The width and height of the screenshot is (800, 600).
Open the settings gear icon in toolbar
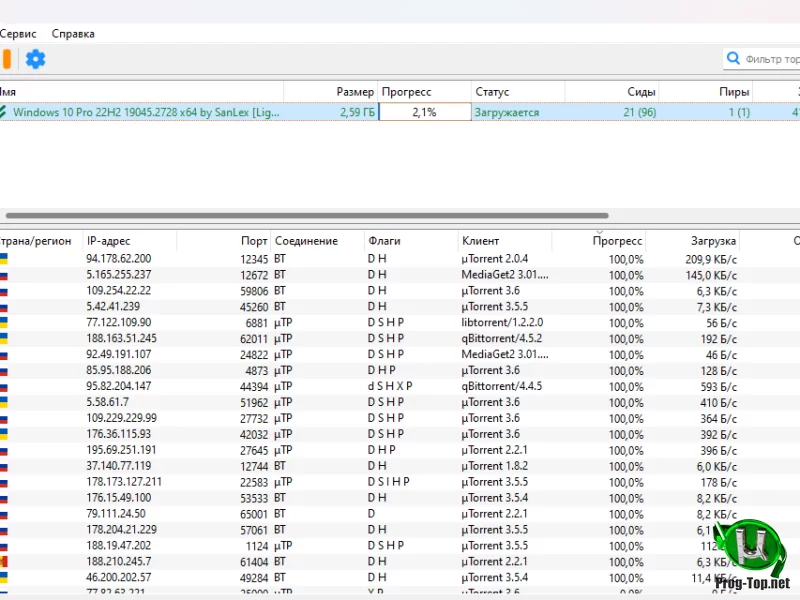point(35,59)
